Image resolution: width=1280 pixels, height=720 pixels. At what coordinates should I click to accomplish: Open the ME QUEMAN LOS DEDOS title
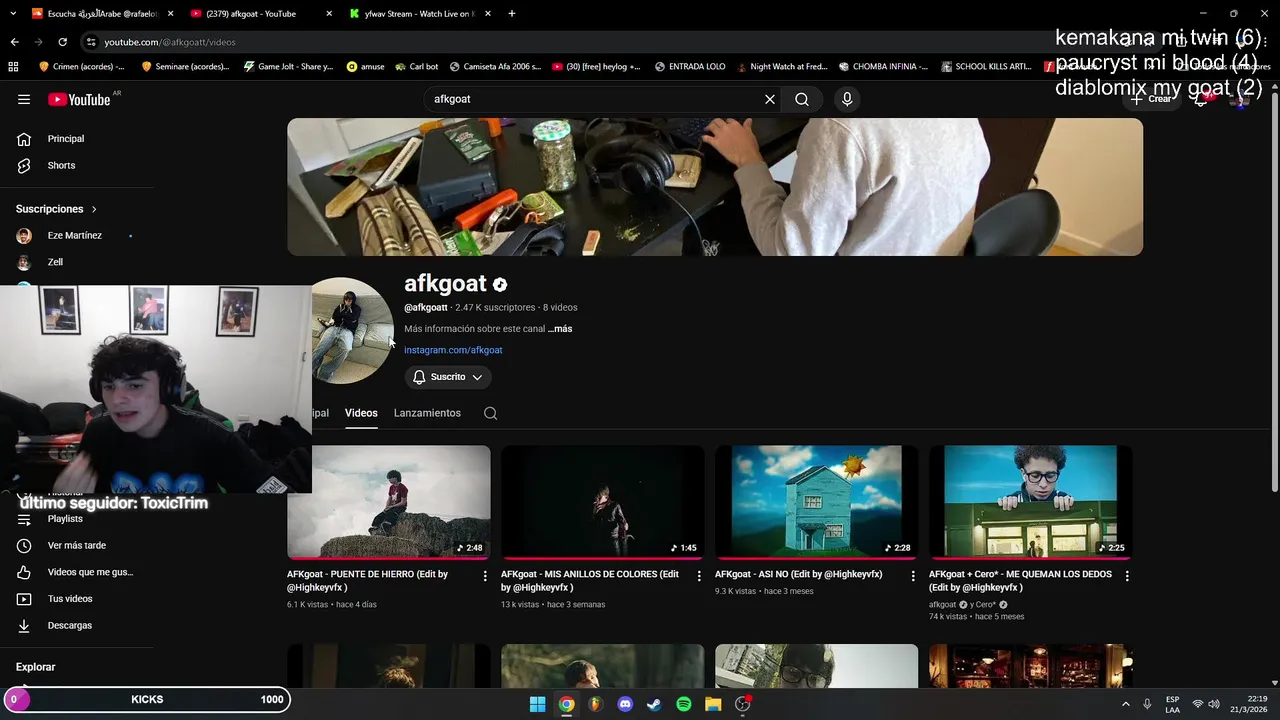pos(1020,581)
